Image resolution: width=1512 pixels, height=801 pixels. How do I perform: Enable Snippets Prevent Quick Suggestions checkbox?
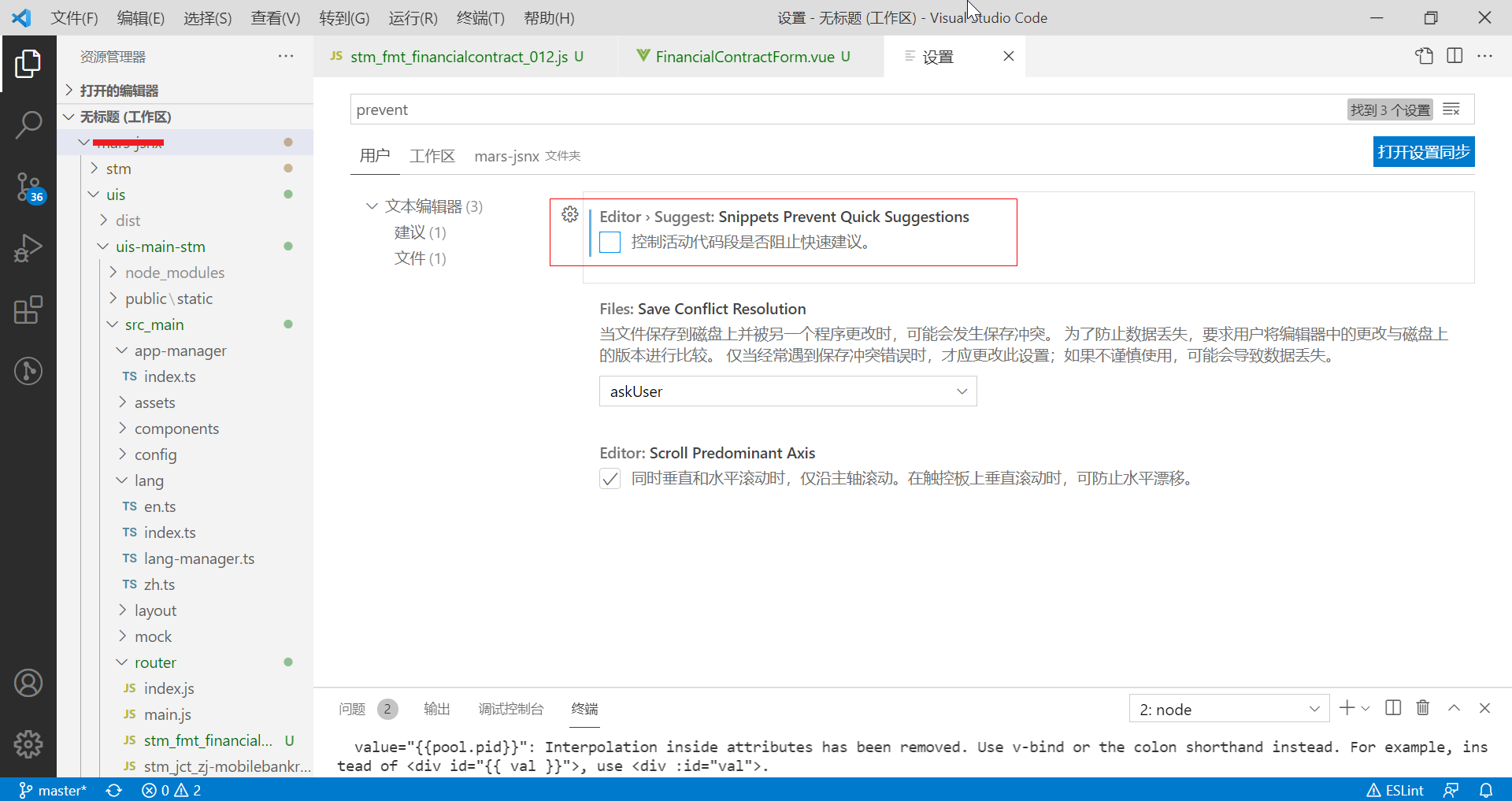point(609,242)
